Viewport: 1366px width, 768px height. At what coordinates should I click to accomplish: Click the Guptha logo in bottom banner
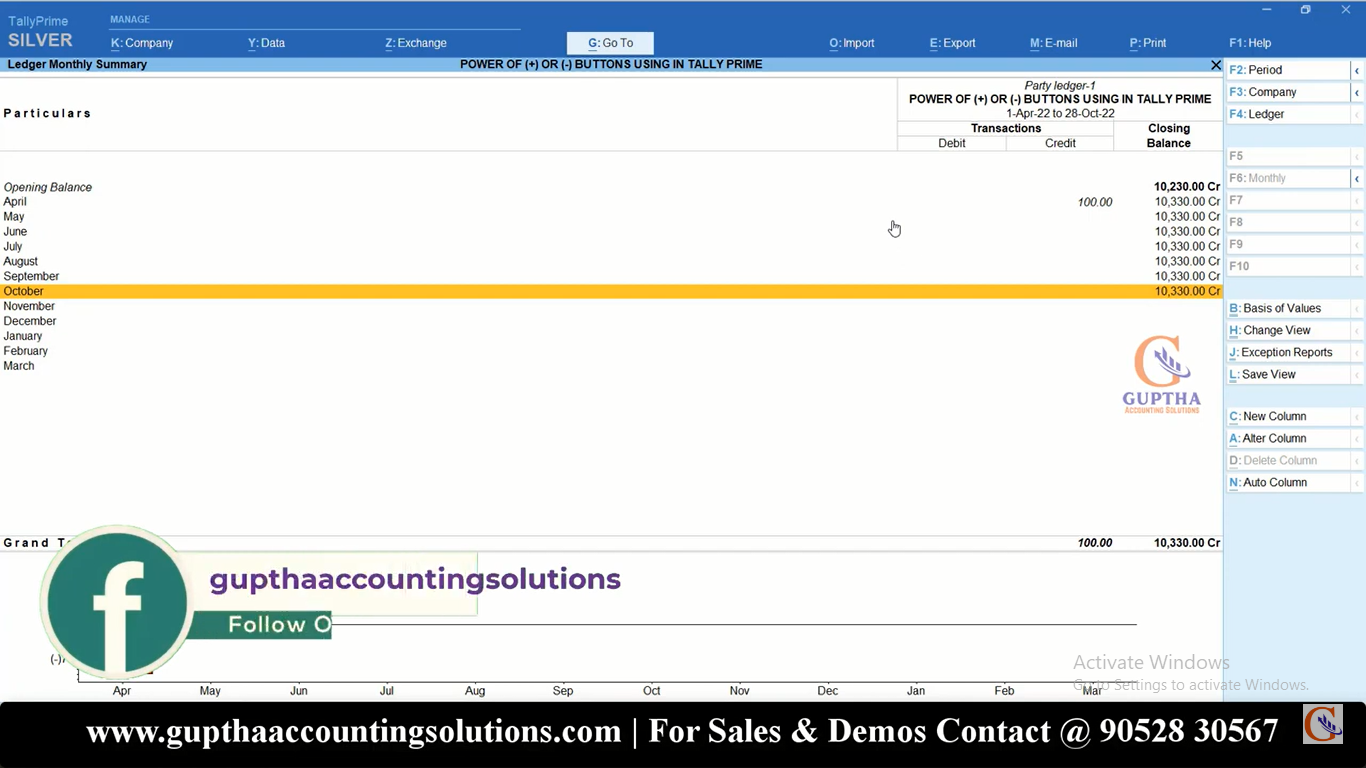tap(1322, 724)
